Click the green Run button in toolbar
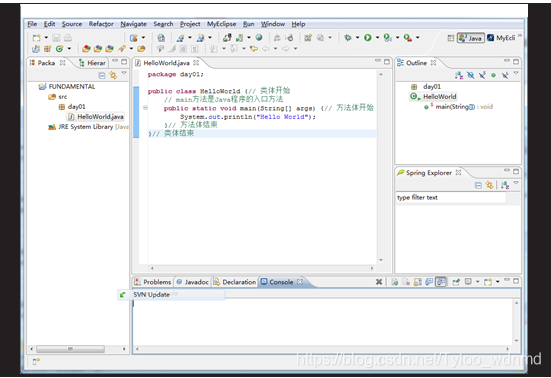This screenshot has width=551, height=378. pyautogui.click(x=368, y=38)
